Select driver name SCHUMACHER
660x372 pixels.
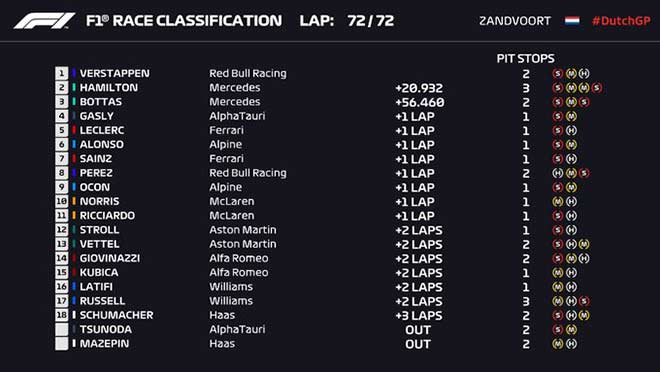[117, 315]
